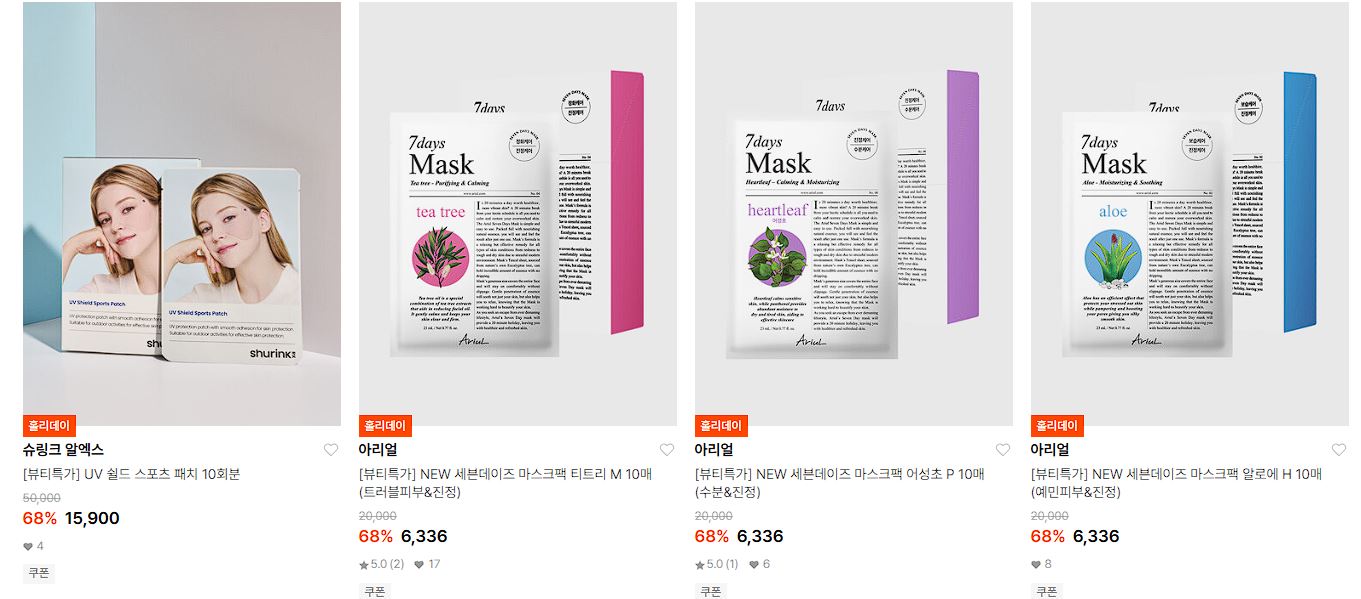The image size is (1361, 599).
Task: Toggle wishlist heart for heartleaf mask
Action: (1003, 450)
